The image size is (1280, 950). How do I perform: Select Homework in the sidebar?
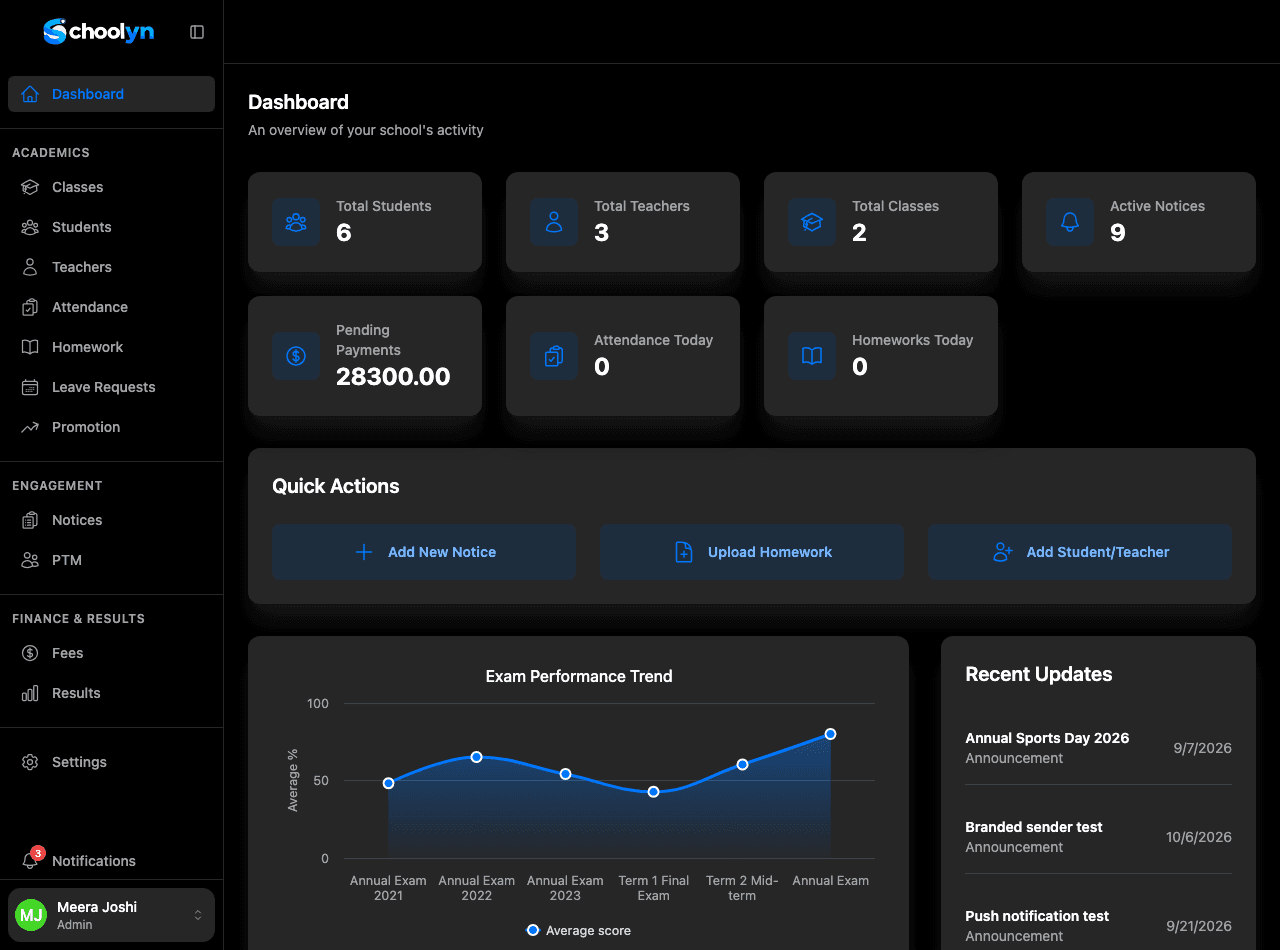(111, 347)
